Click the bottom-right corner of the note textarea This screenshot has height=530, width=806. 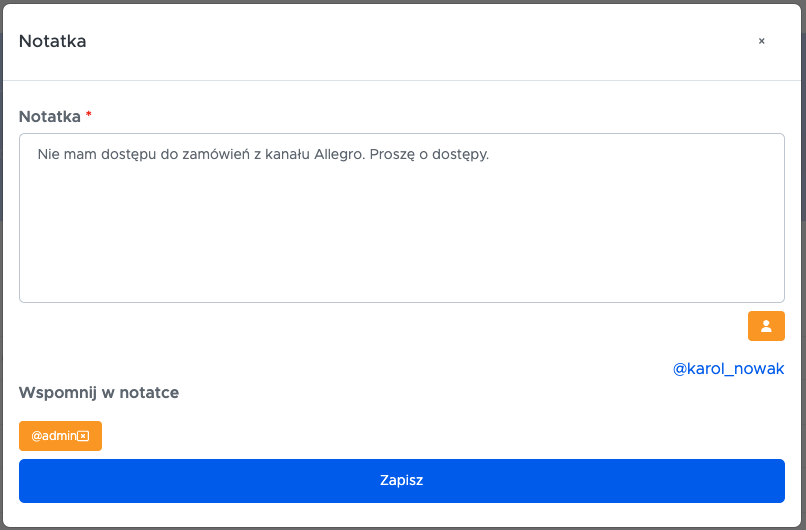pos(778,296)
